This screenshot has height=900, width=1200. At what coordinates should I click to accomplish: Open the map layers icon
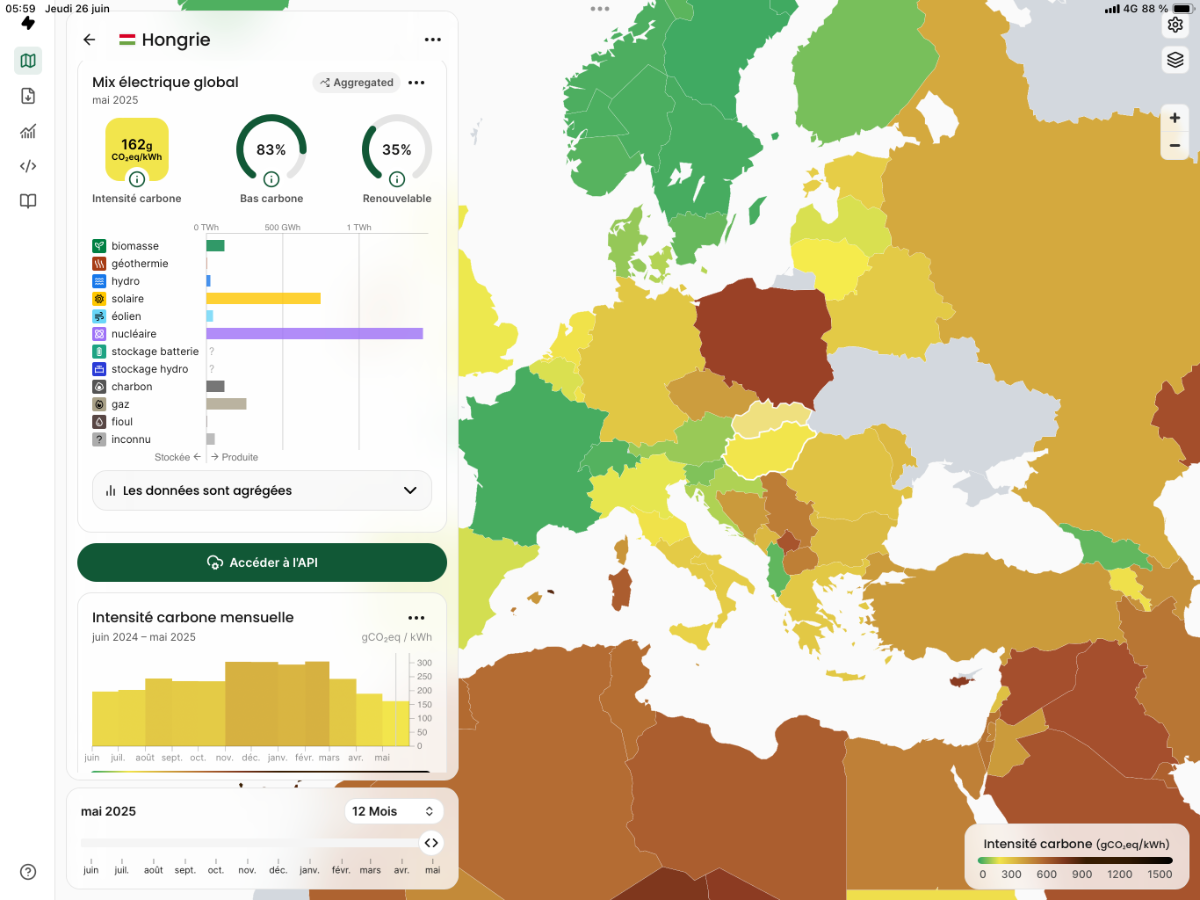click(x=1175, y=60)
